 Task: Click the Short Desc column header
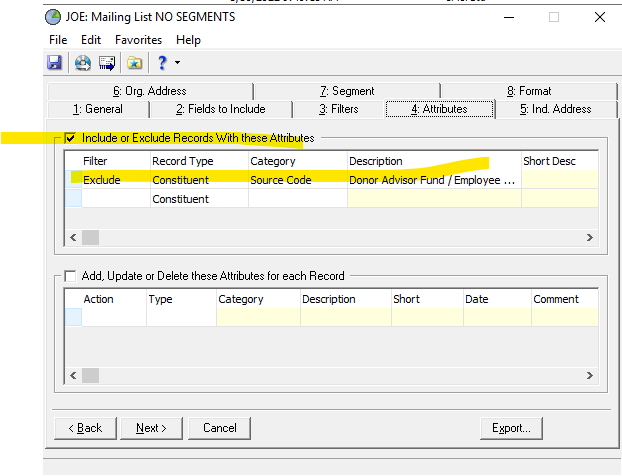[x=560, y=161]
